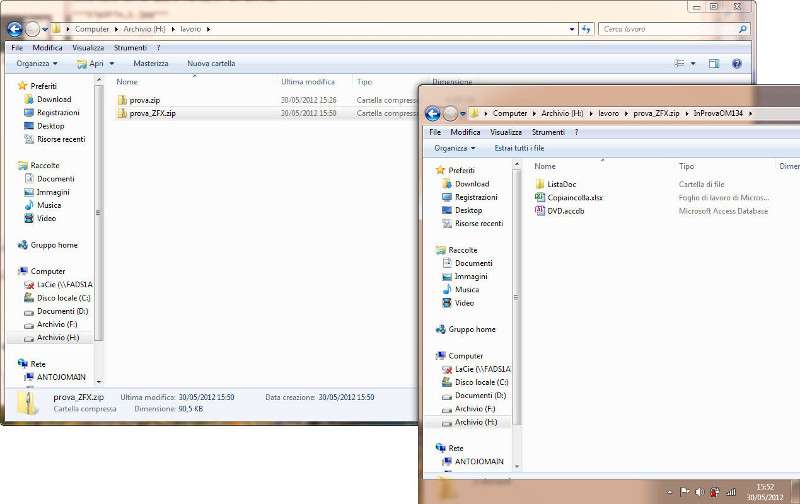
Task: Open view options dropdown arrow in lavoro toolbar
Action: coord(693,64)
